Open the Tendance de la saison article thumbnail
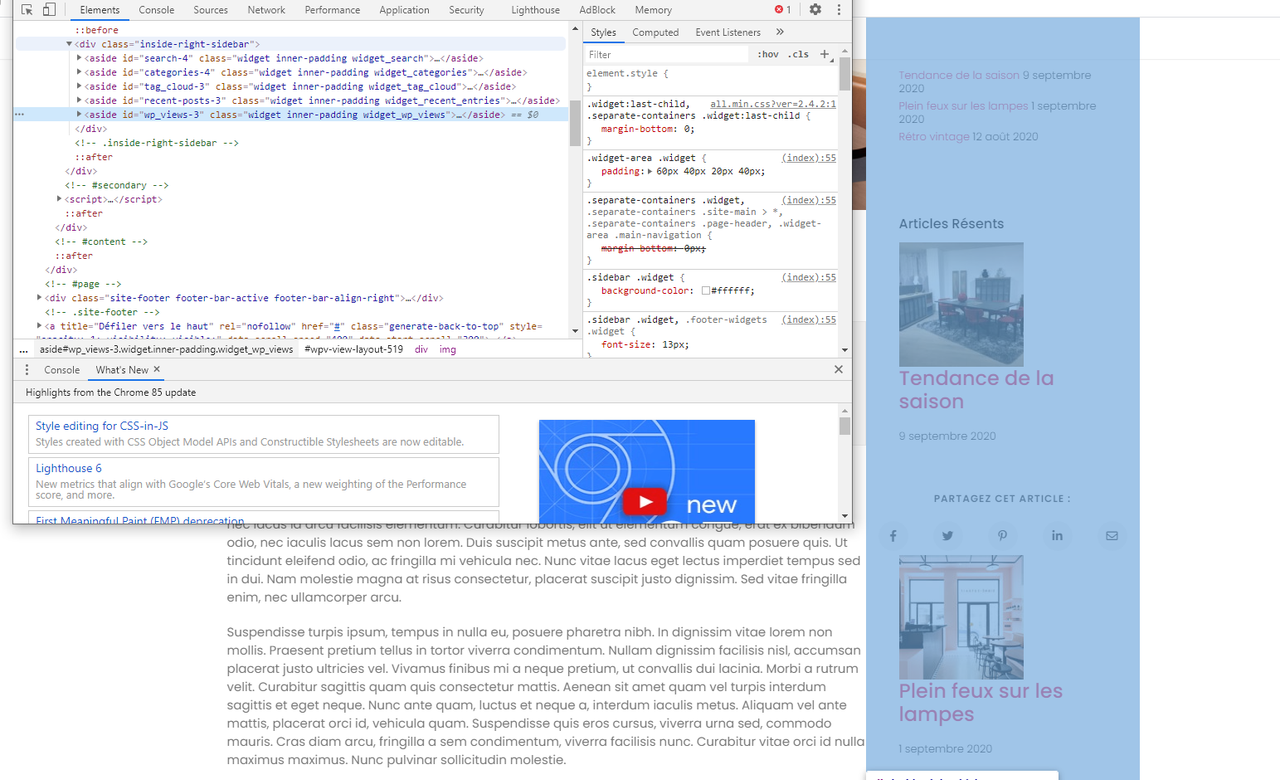 (x=961, y=304)
